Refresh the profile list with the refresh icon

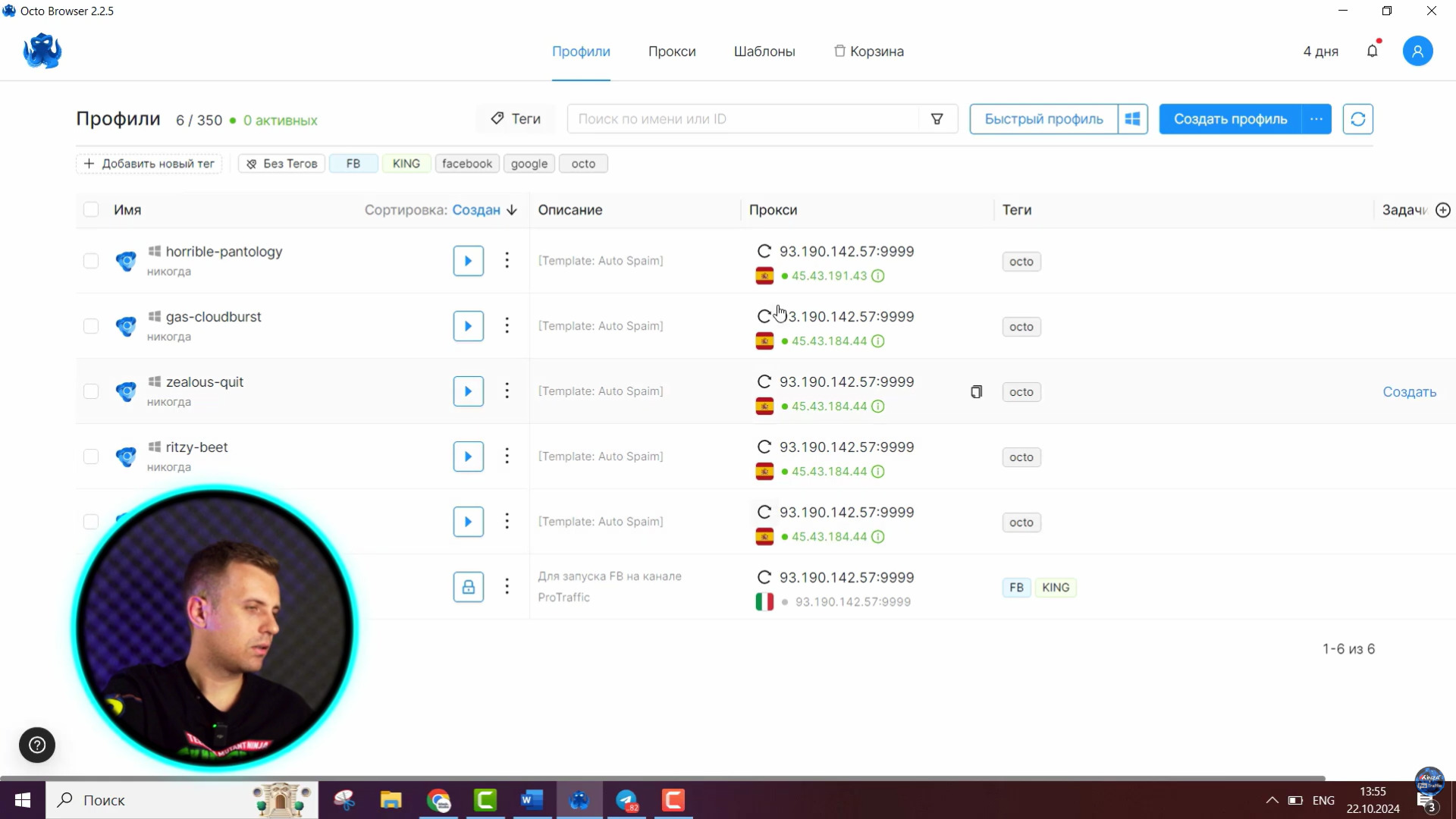[x=1358, y=119]
